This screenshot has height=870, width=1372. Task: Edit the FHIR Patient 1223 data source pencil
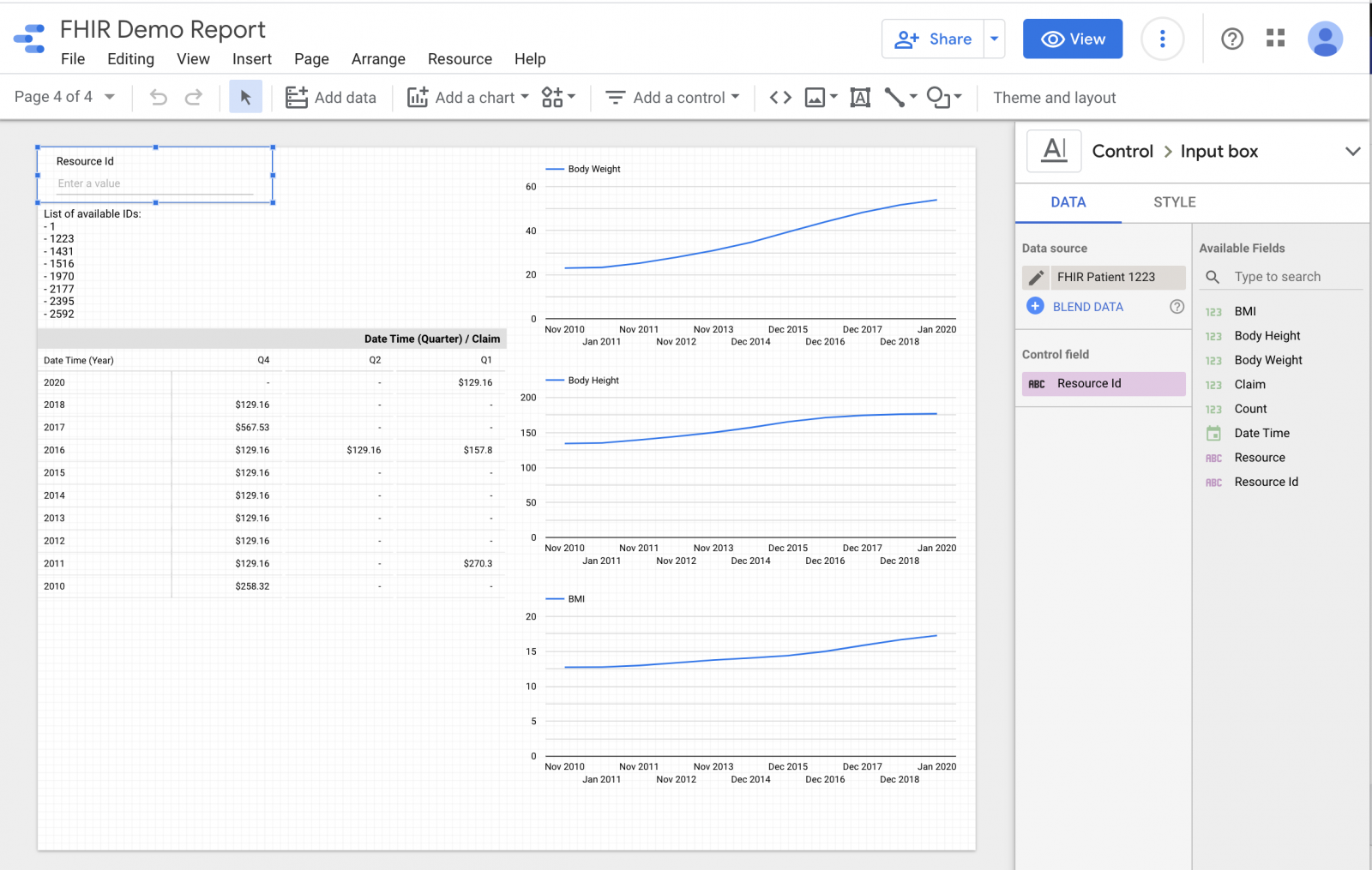pos(1037,277)
